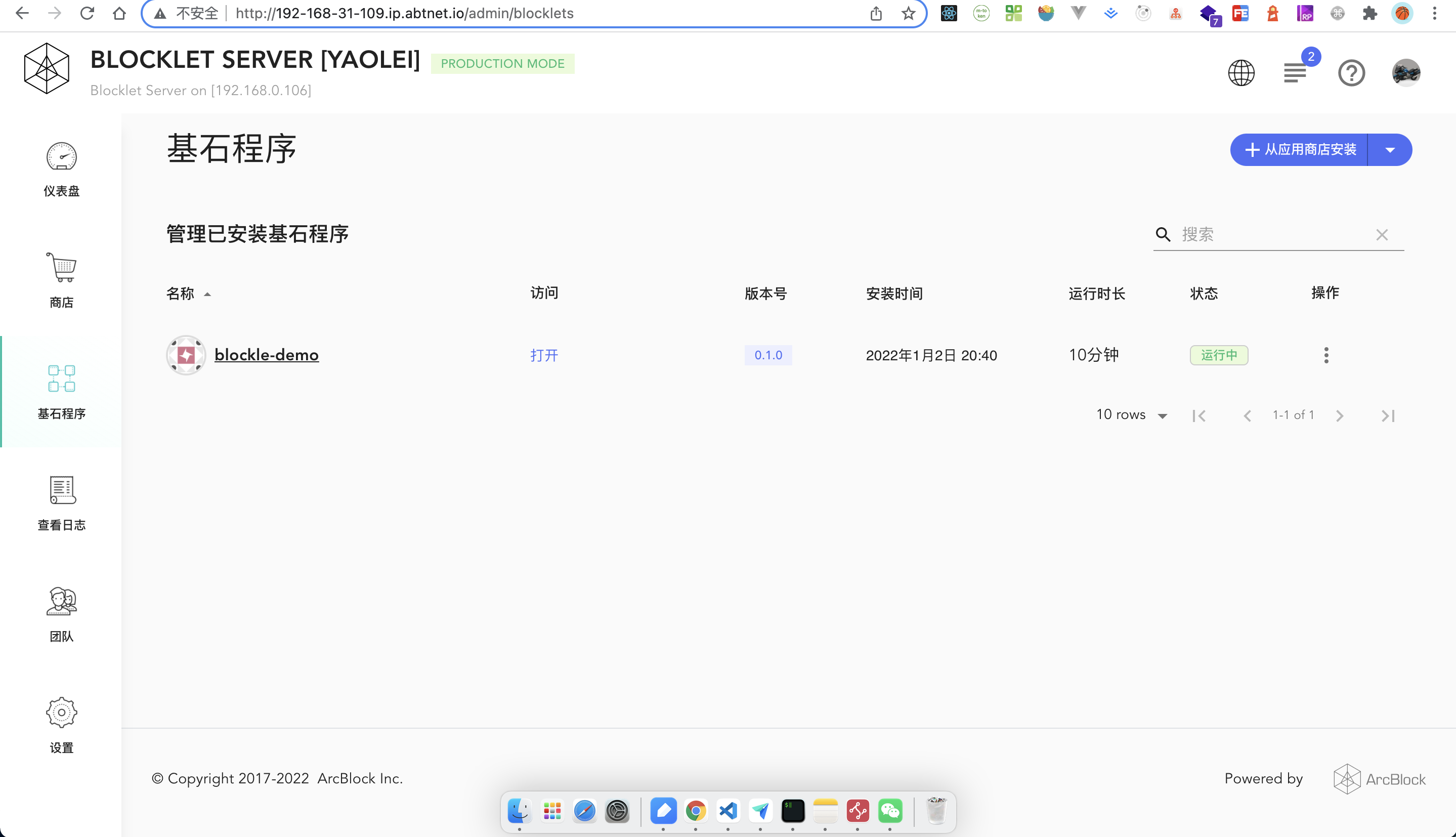This screenshot has width=1456, height=837.
Task: Click the 打开 link for blockle-demo
Action: [543, 355]
